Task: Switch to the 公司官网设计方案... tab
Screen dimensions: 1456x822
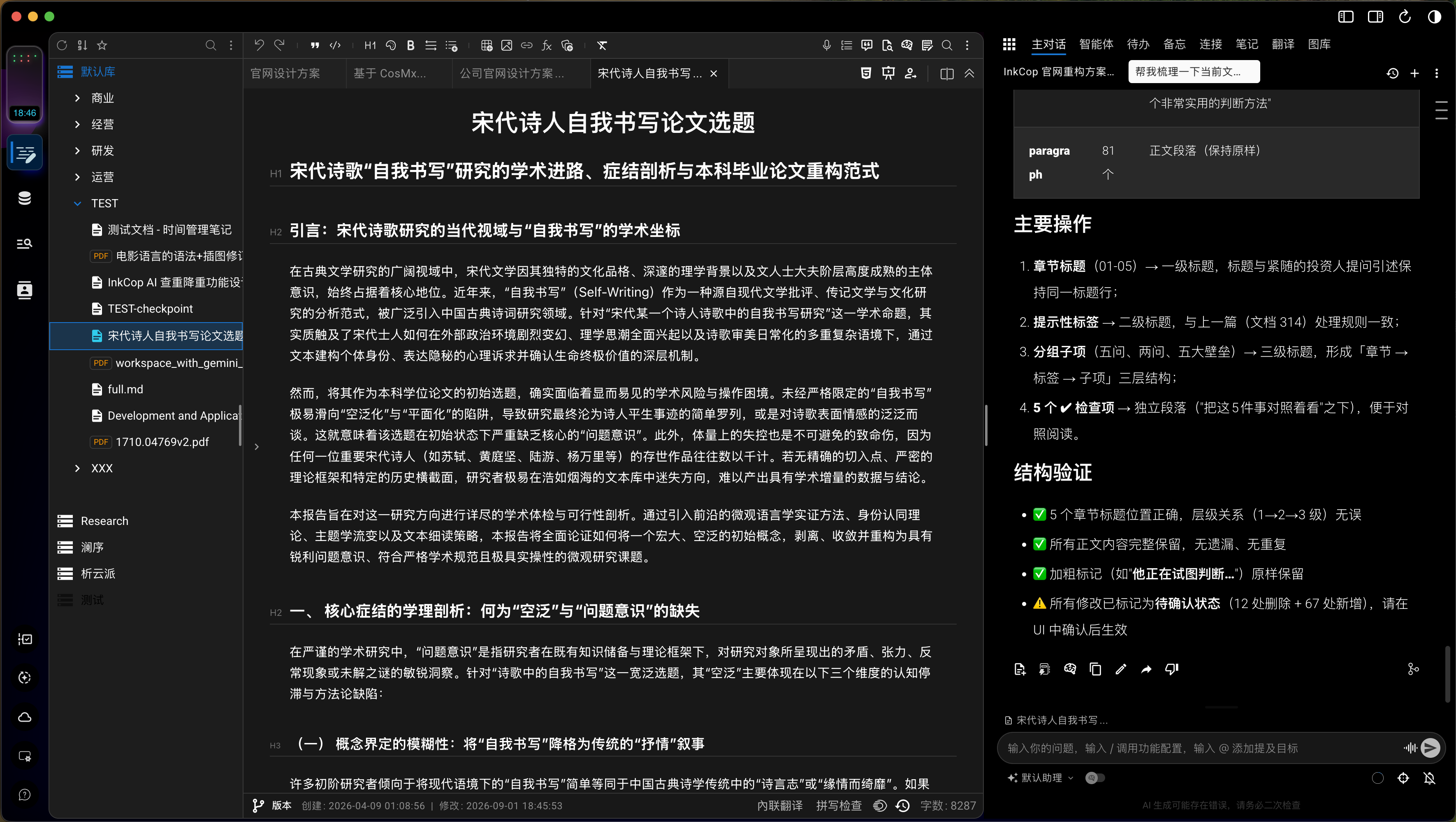Action: coord(512,74)
